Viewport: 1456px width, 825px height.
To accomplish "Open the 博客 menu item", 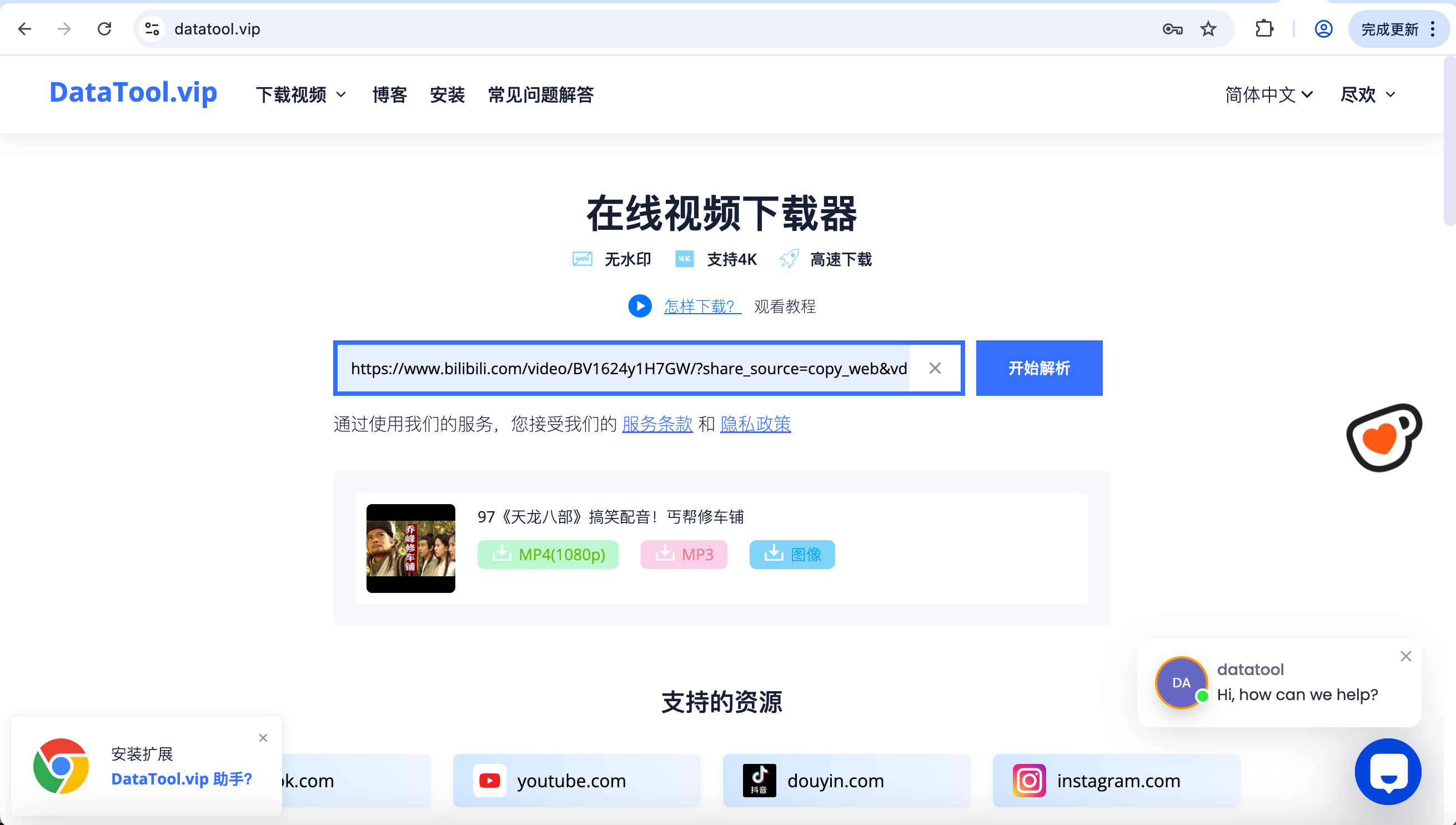I will (x=389, y=94).
